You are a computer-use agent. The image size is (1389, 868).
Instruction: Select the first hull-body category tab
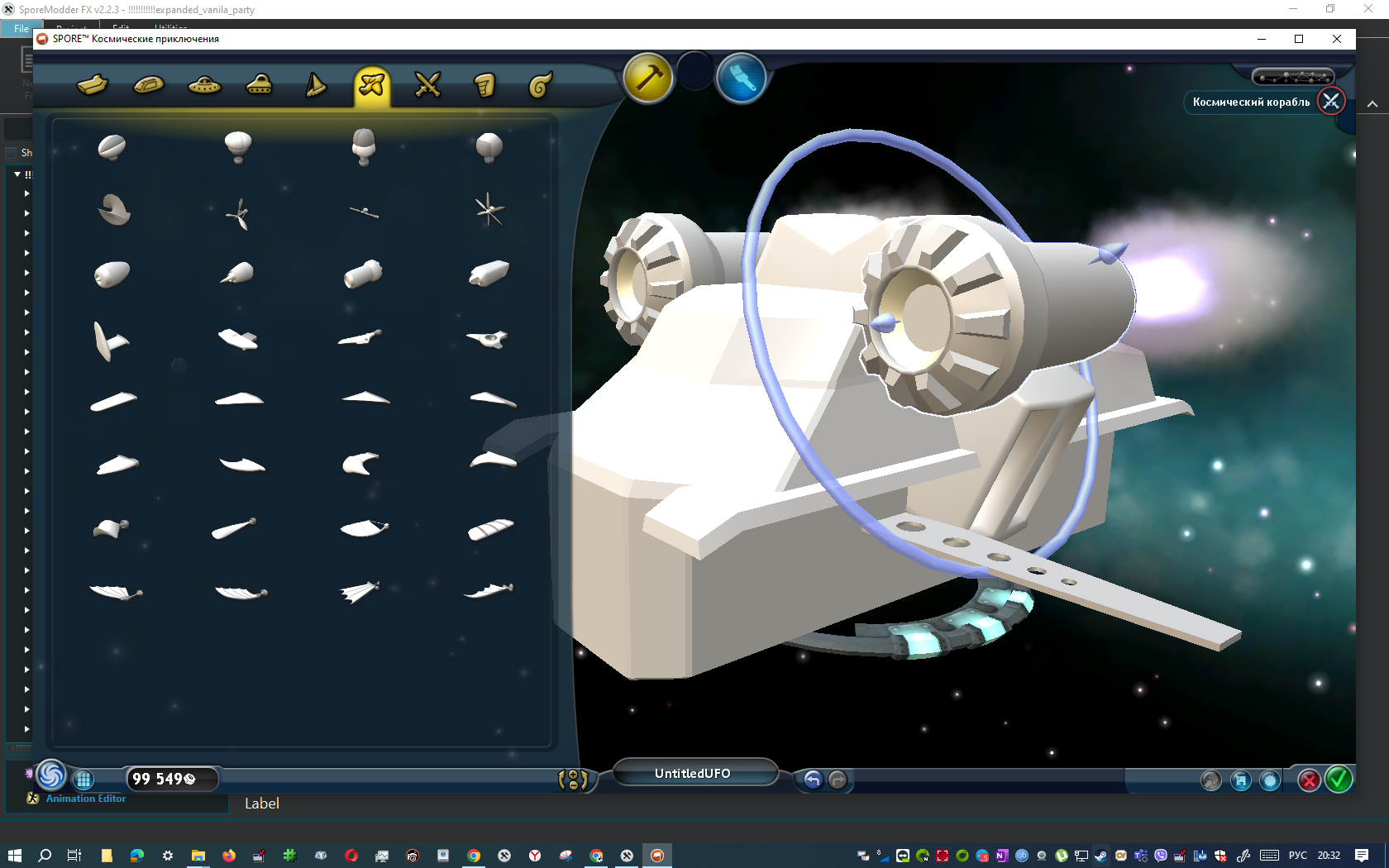tap(93, 84)
